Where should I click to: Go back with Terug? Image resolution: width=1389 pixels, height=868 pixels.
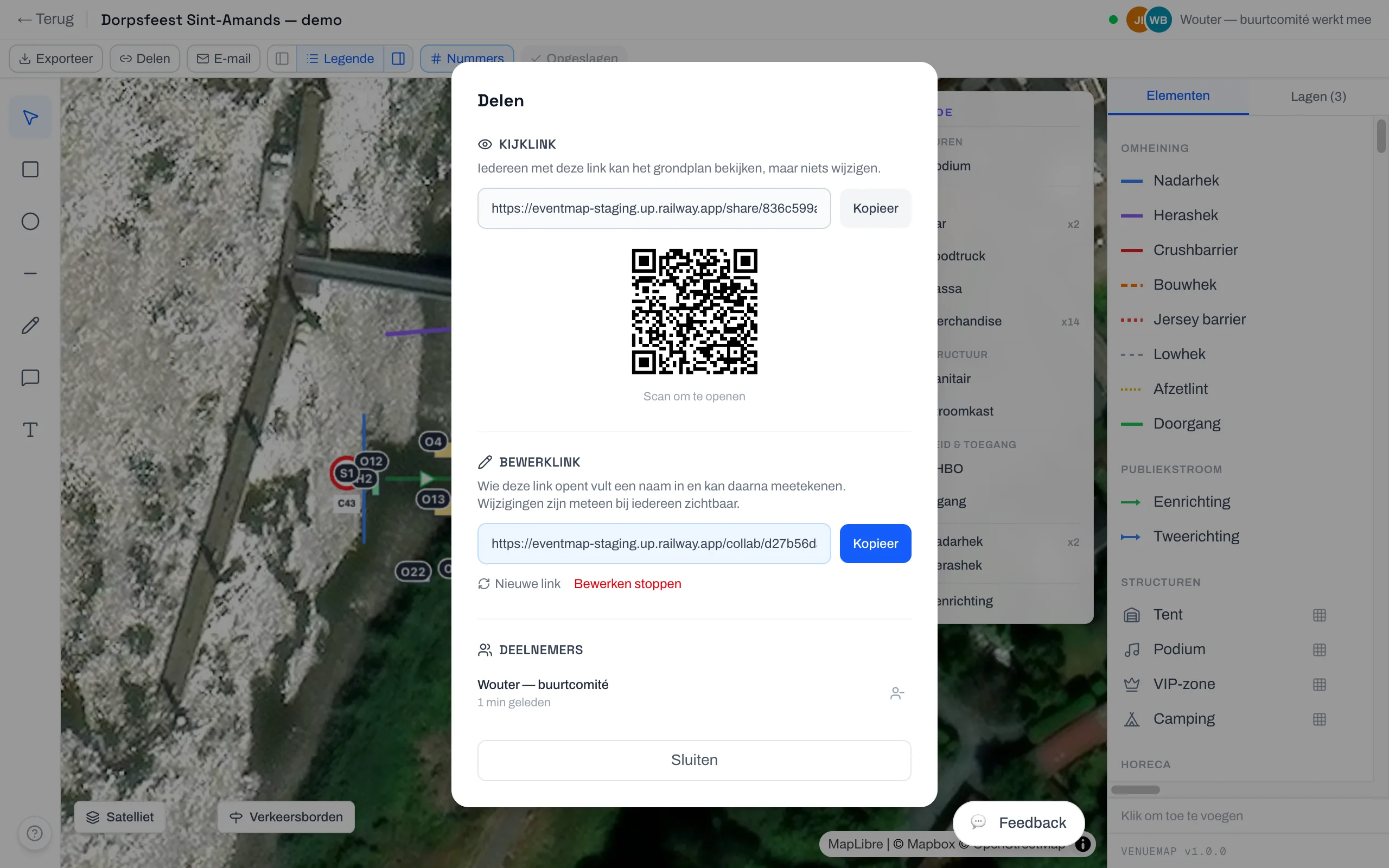[46, 20]
